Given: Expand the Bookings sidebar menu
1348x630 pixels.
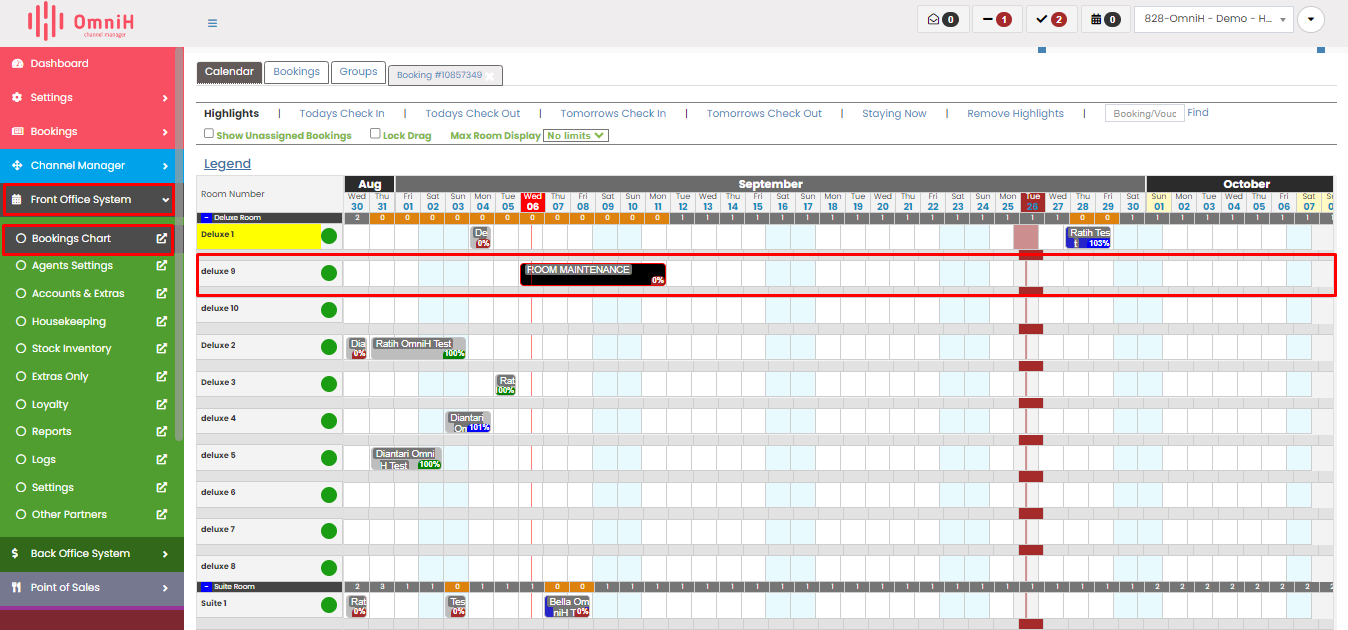Looking at the screenshot, I should coord(87,131).
